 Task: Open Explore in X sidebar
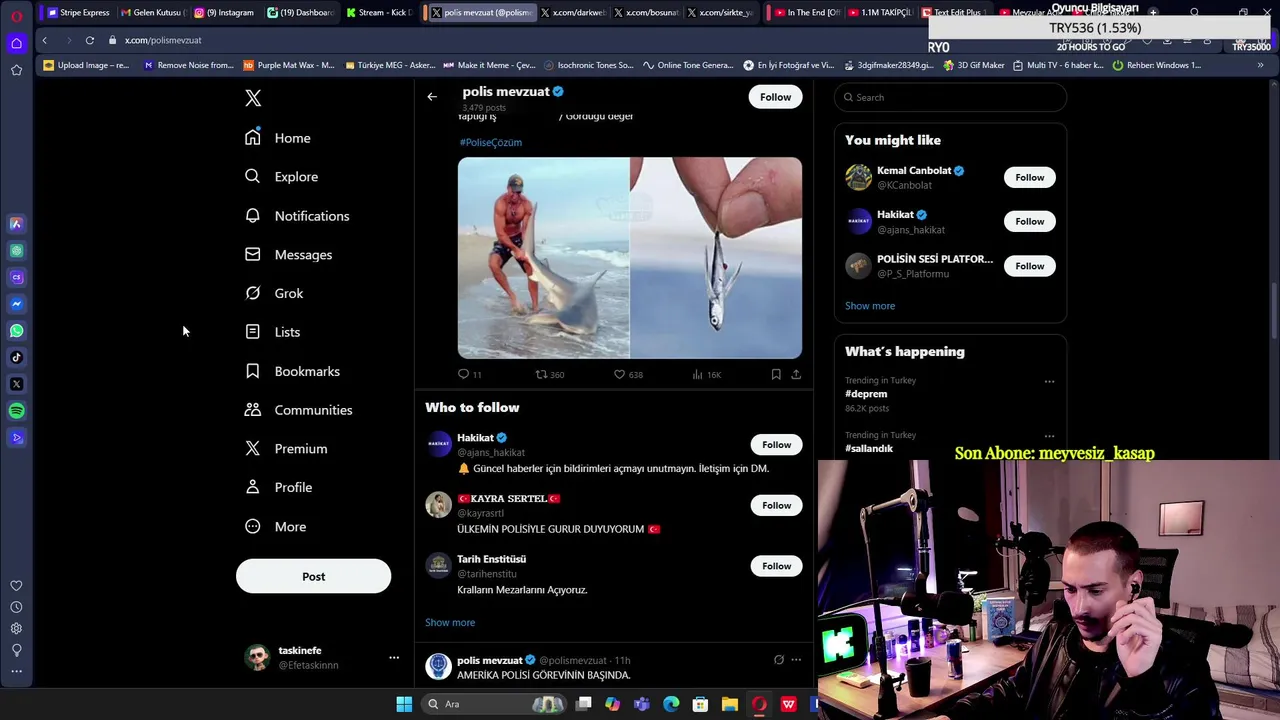point(282,177)
